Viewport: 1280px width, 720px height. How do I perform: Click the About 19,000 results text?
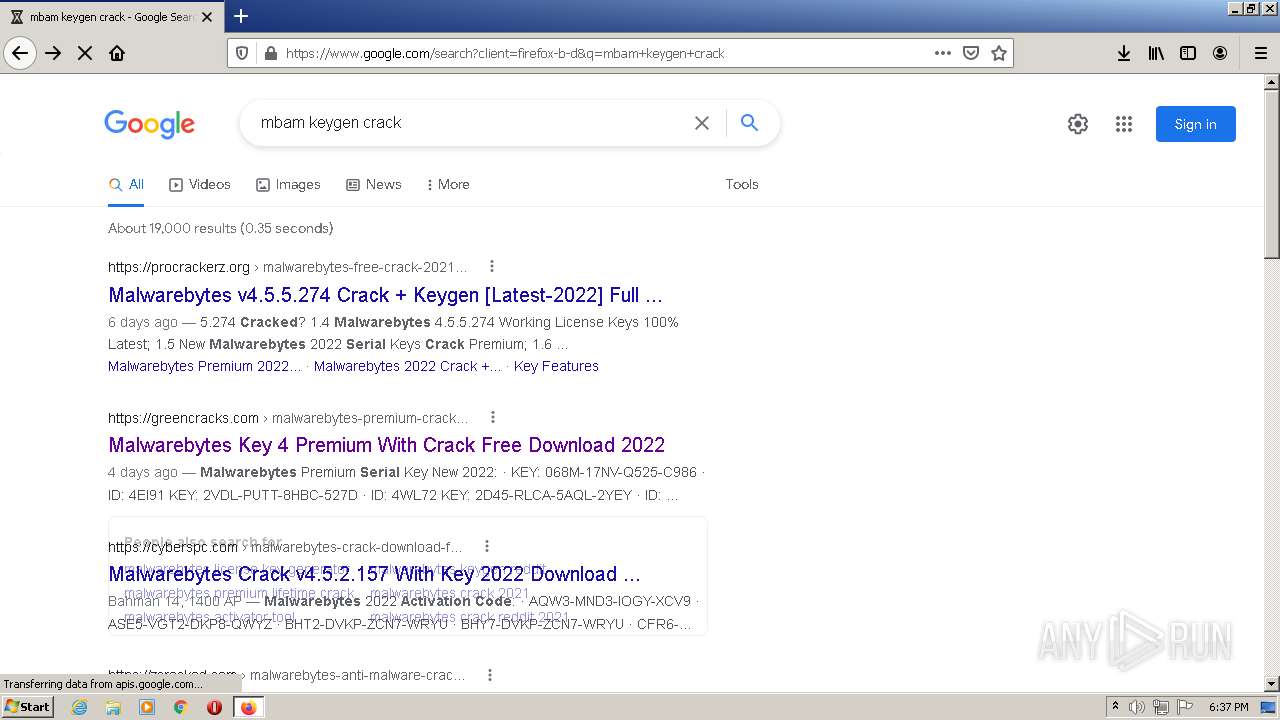pos(220,228)
